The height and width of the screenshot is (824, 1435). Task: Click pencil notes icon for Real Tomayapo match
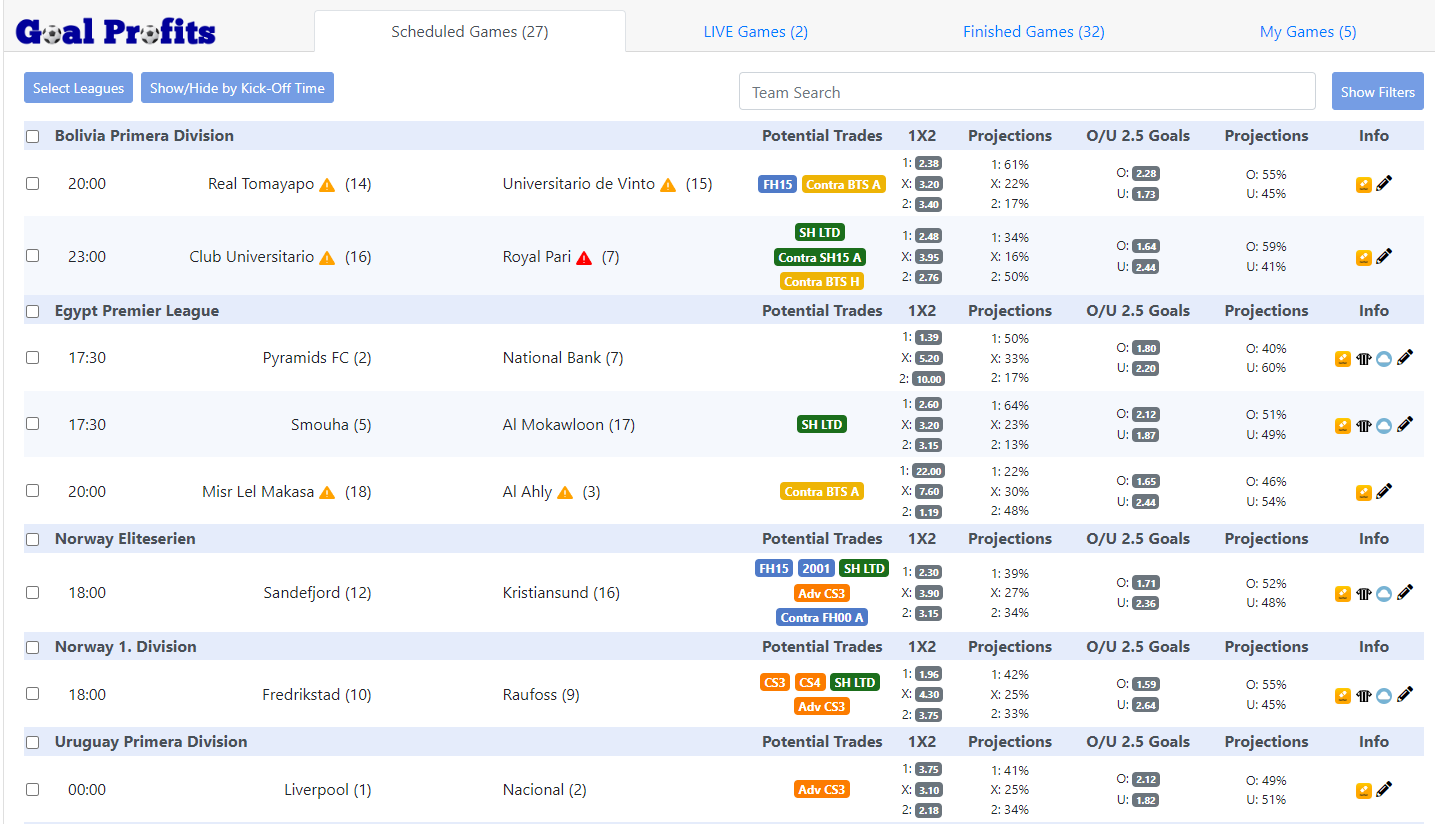(x=1384, y=184)
